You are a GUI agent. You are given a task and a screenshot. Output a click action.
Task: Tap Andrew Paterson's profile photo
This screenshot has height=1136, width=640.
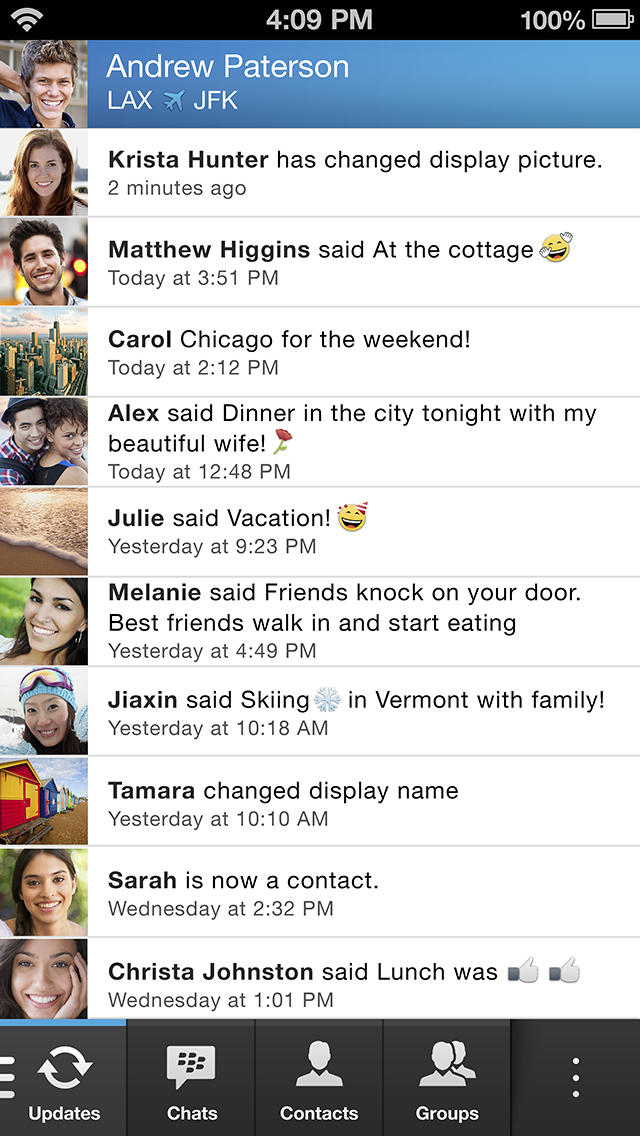(x=44, y=84)
